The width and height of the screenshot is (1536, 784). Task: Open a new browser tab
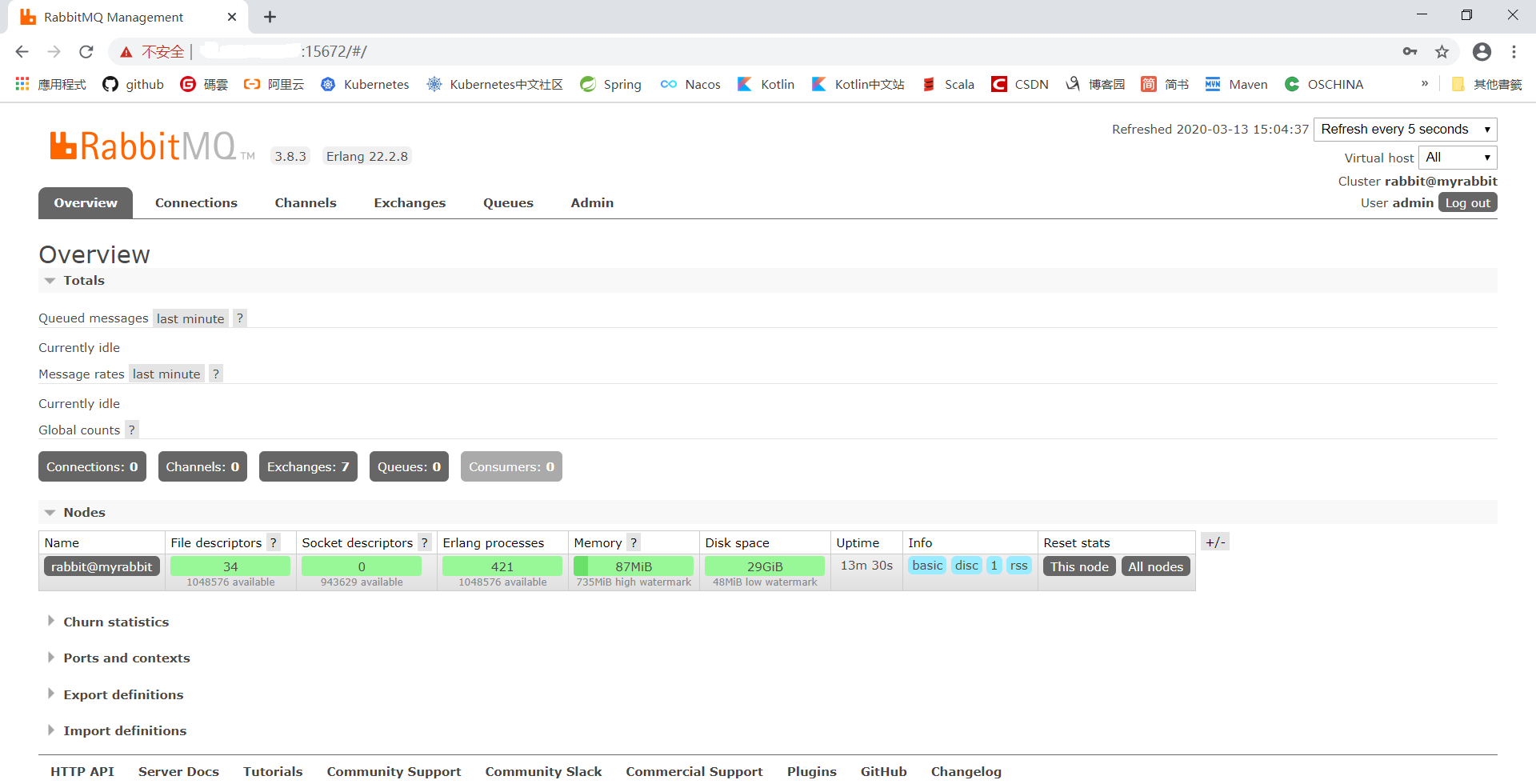pyautogui.click(x=270, y=17)
